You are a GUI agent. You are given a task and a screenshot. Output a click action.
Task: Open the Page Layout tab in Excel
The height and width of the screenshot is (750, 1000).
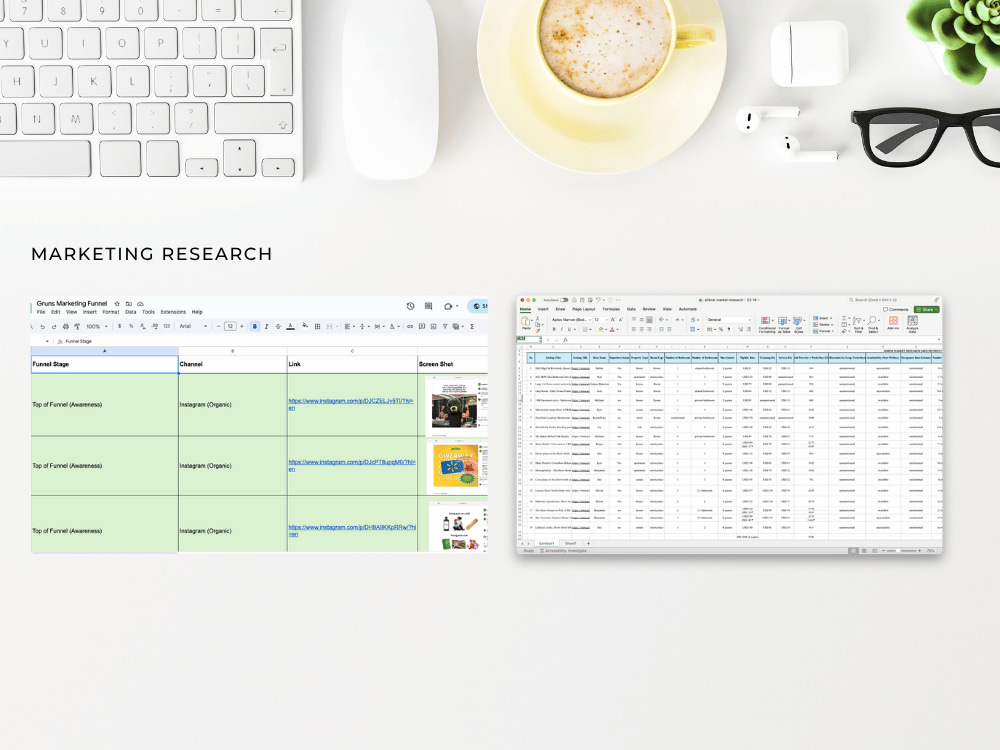(584, 309)
